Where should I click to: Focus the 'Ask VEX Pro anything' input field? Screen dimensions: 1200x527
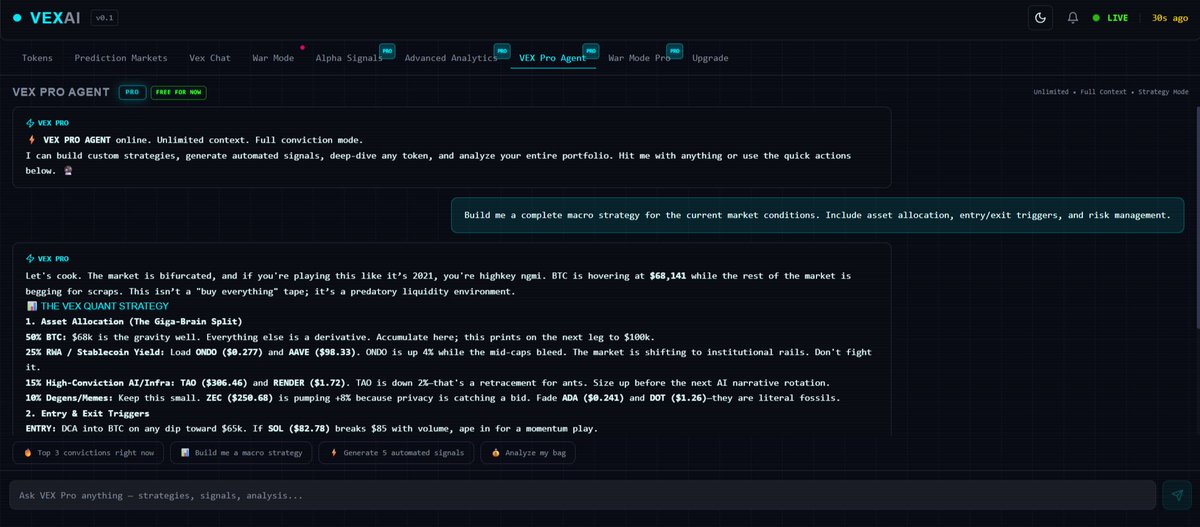point(581,495)
